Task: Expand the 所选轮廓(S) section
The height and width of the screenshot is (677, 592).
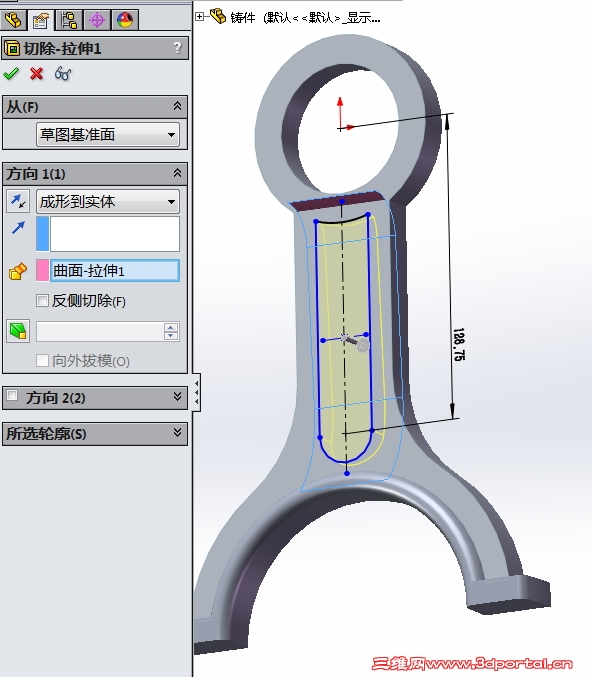Action: [x=177, y=433]
